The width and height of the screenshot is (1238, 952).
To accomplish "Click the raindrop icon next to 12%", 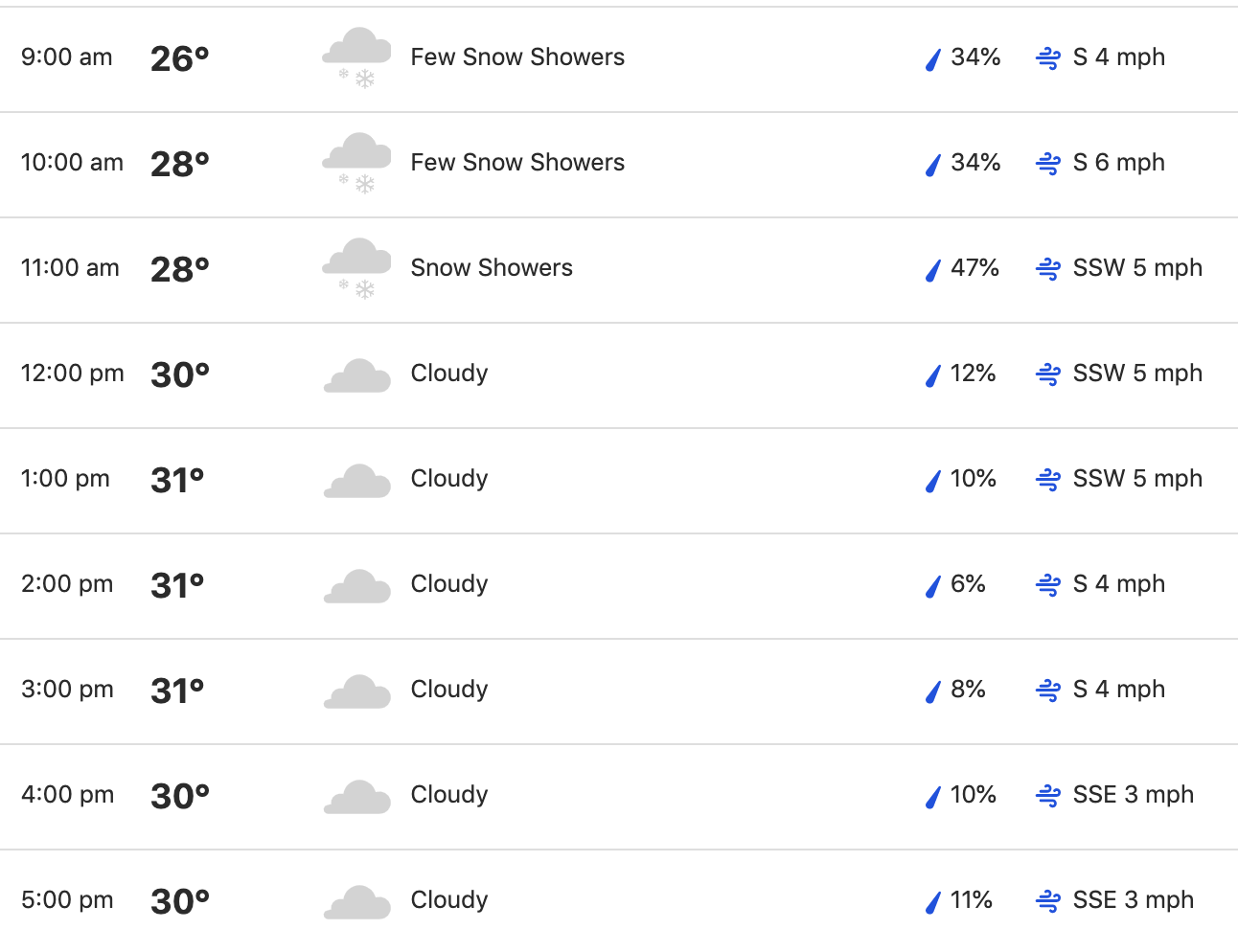I will 933,375.
